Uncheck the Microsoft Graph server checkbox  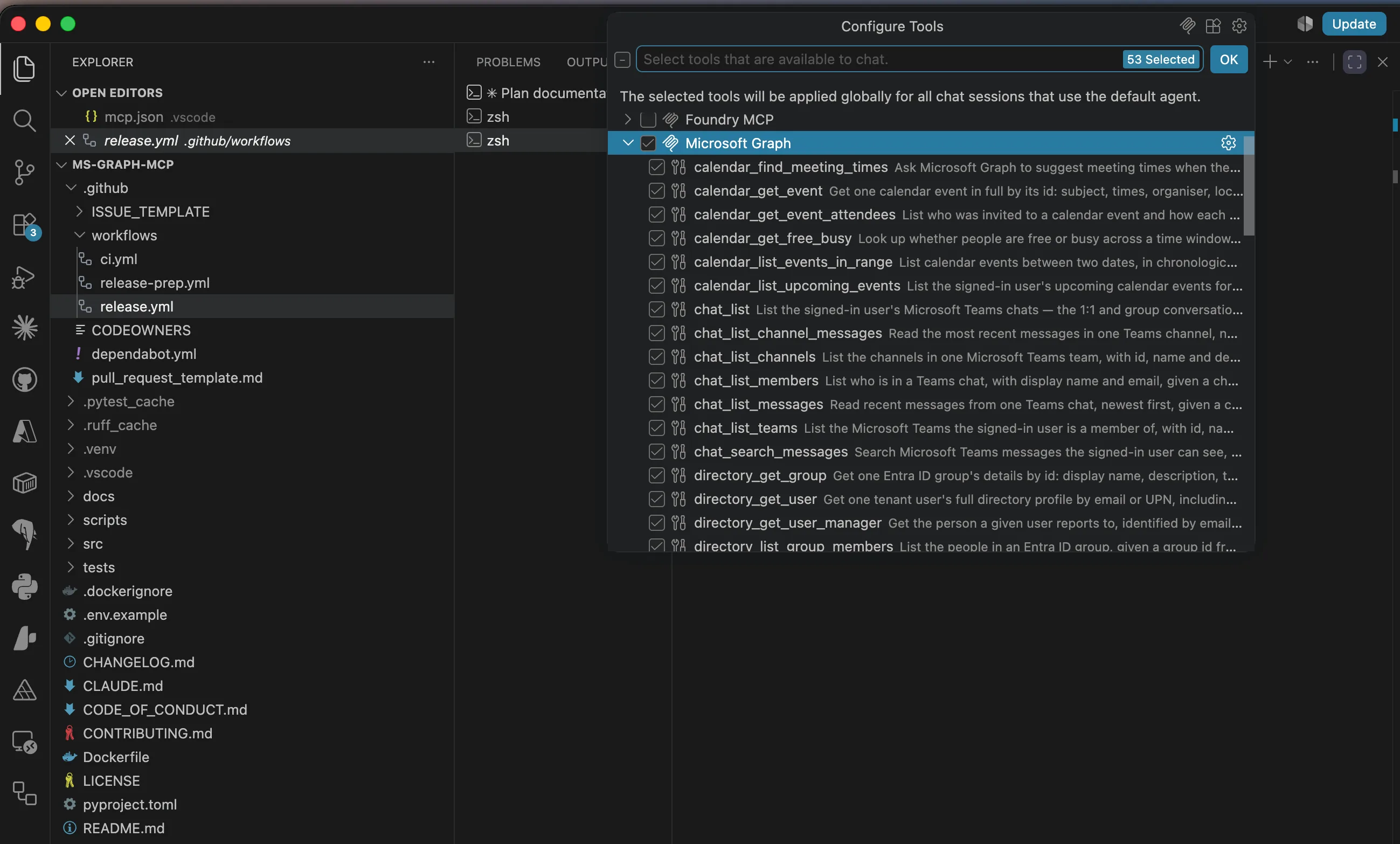(648, 143)
